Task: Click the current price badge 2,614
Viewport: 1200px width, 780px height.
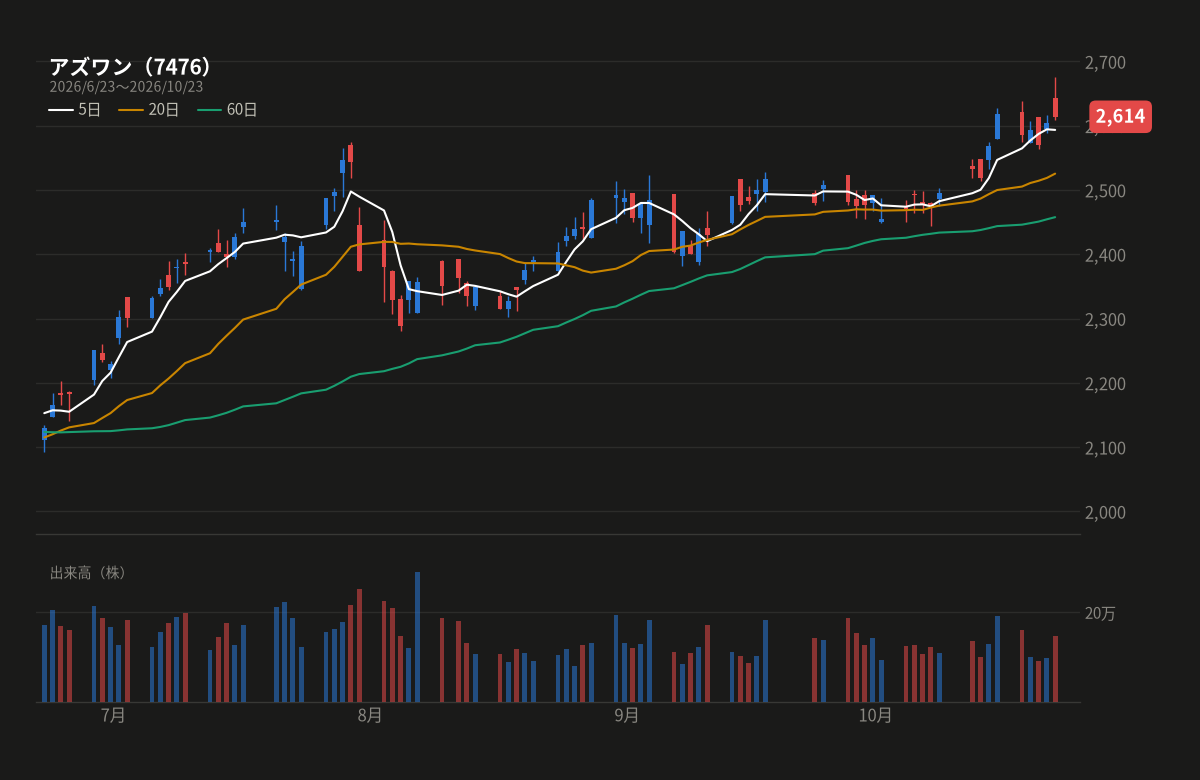Action: (1120, 116)
